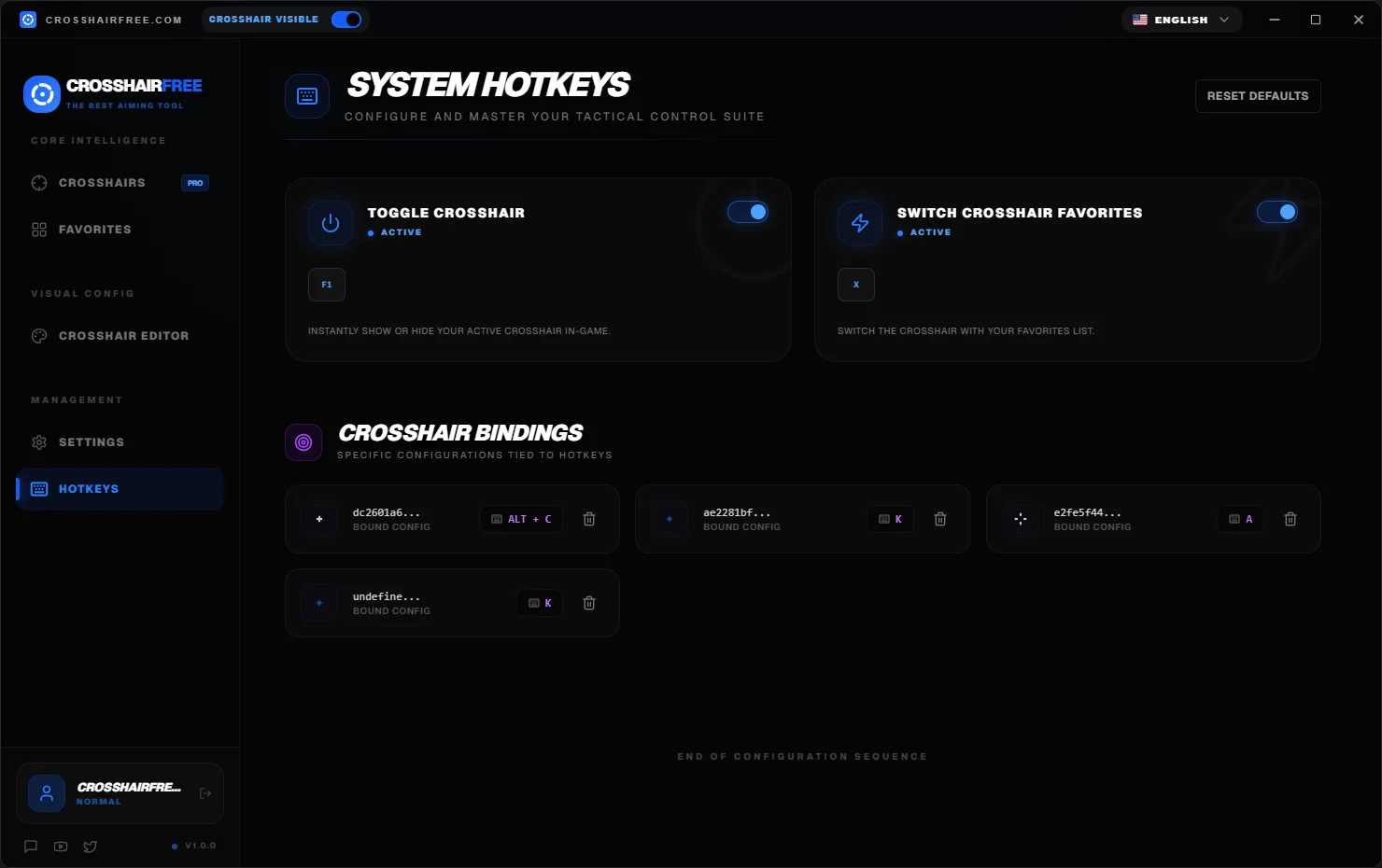Open the English language dropdown

pos(1181,19)
